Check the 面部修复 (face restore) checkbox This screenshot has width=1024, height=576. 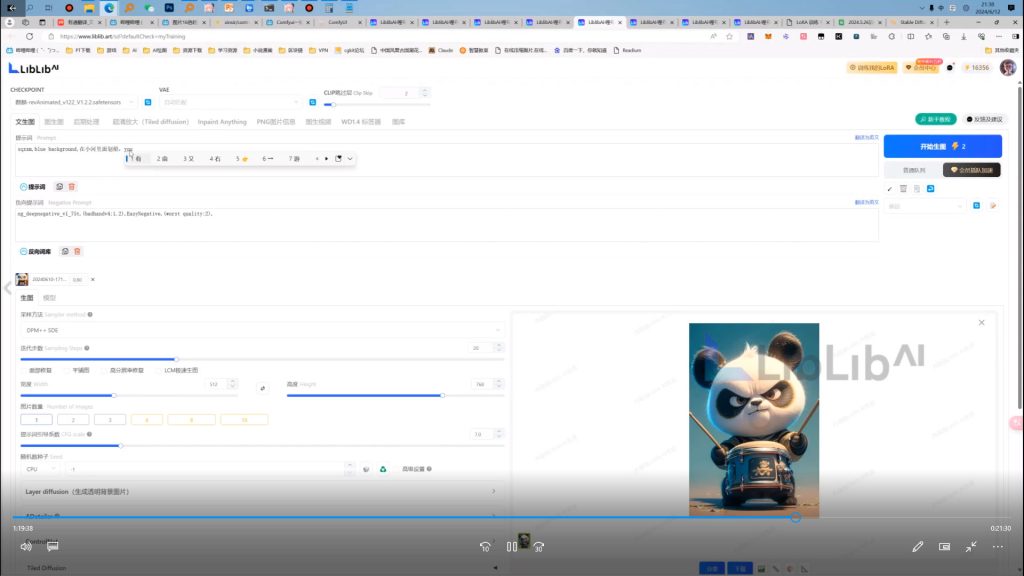coord(24,370)
